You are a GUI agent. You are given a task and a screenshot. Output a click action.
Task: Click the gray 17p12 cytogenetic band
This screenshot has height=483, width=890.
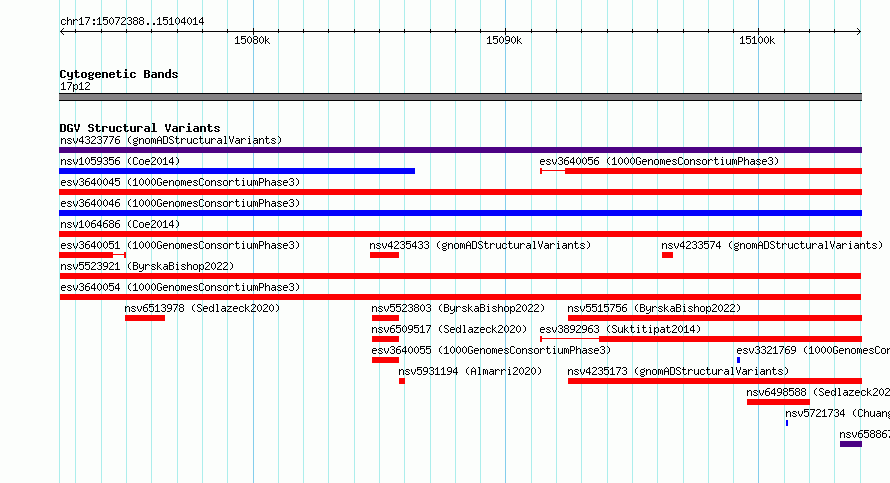(x=460, y=97)
